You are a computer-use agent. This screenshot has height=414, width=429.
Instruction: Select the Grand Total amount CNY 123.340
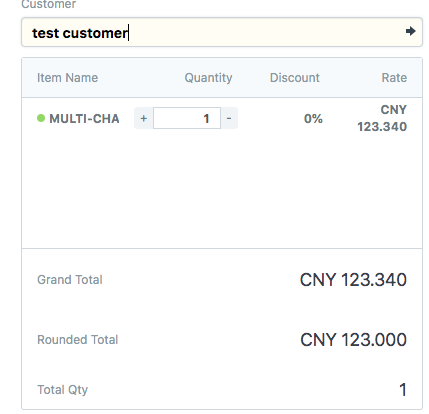click(353, 280)
